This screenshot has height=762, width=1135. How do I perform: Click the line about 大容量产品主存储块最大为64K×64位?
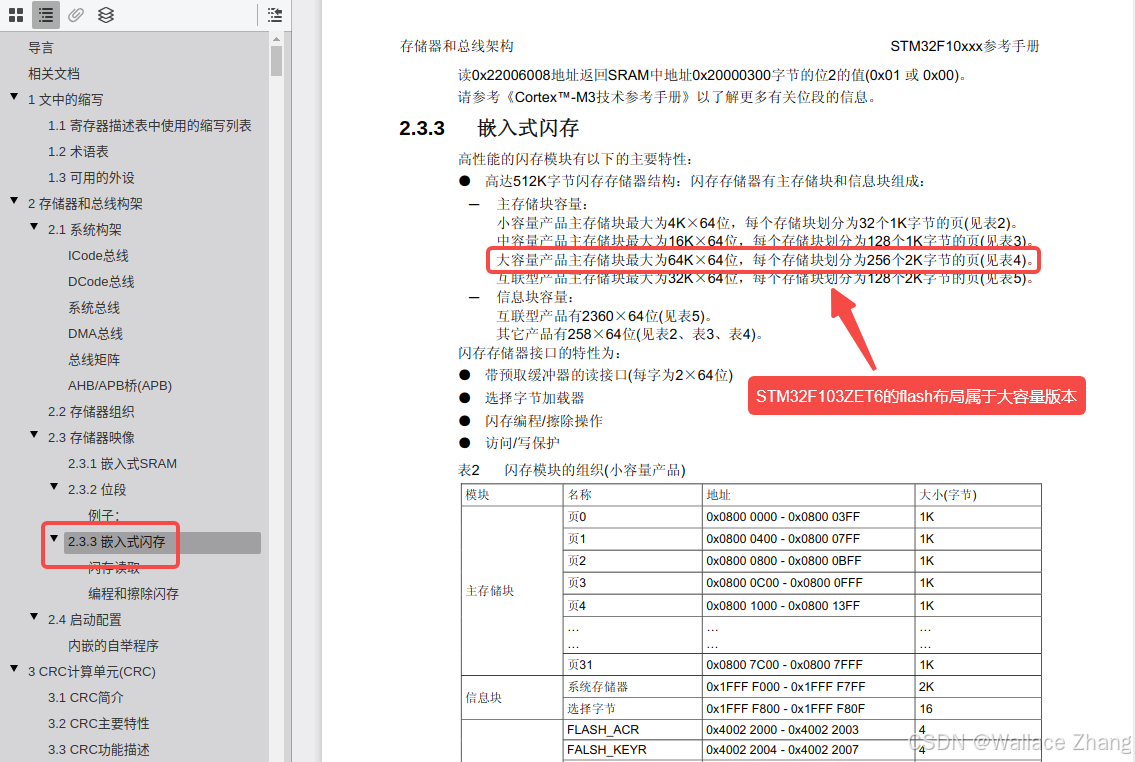(x=766, y=260)
